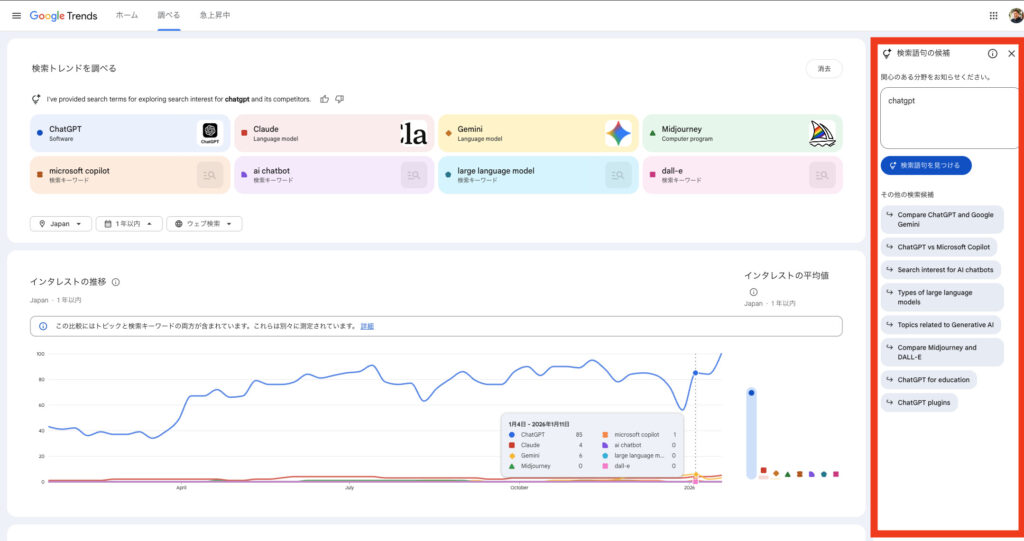Expand the Japan region dropdown
Image resolution: width=1024 pixels, height=541 pixels.
(x=61, y=224)
